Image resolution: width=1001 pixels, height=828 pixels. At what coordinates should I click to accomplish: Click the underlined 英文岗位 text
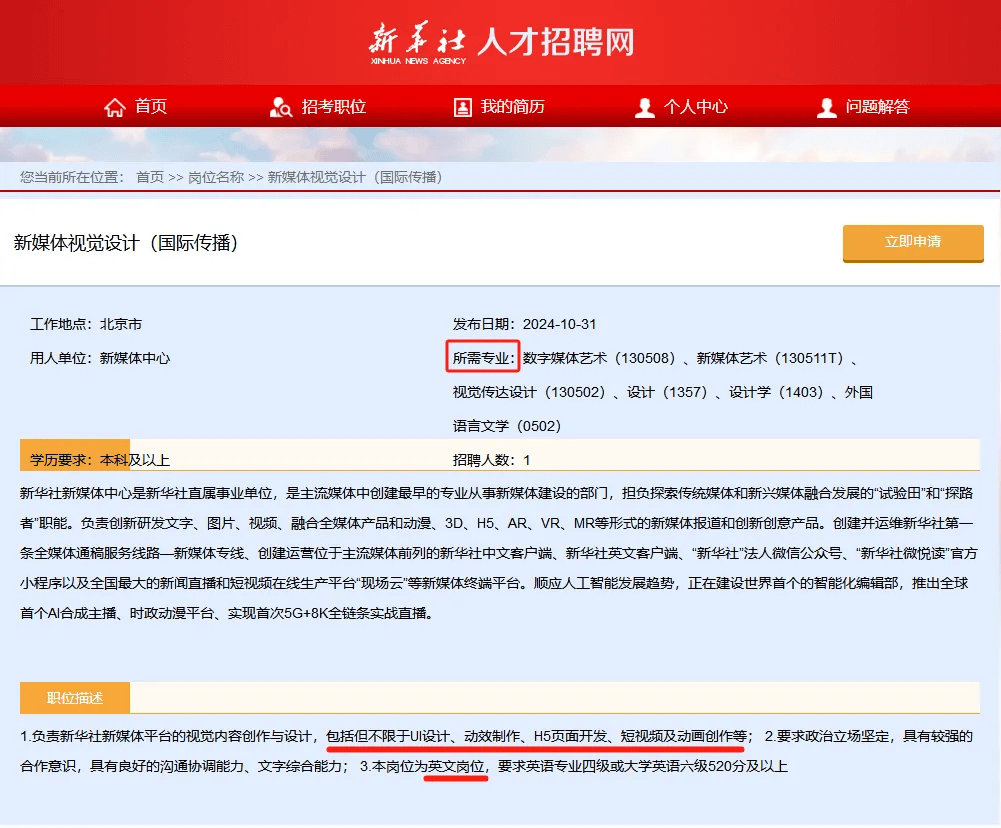coord(457,767)
